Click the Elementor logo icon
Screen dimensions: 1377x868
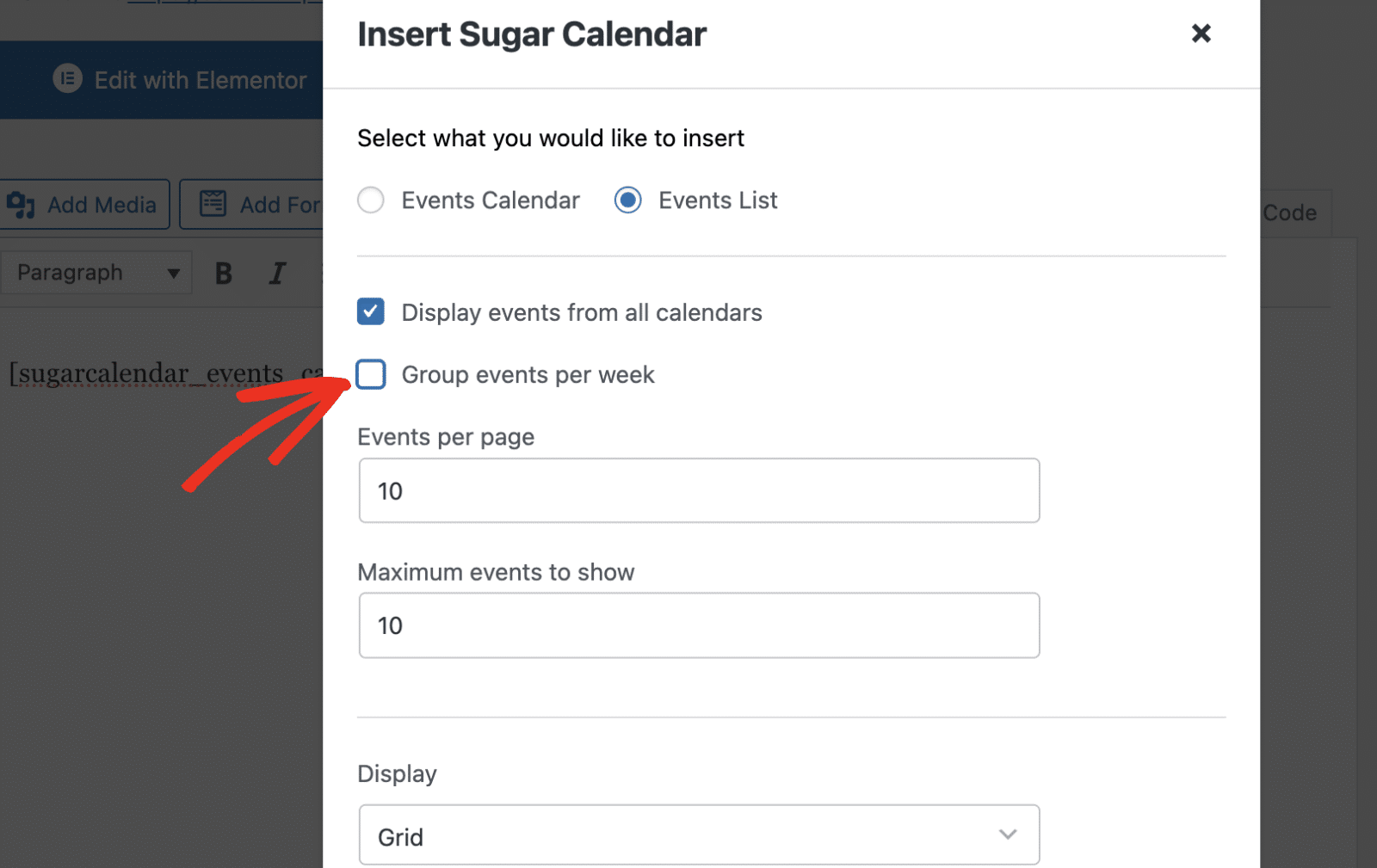tap(67, 79)
